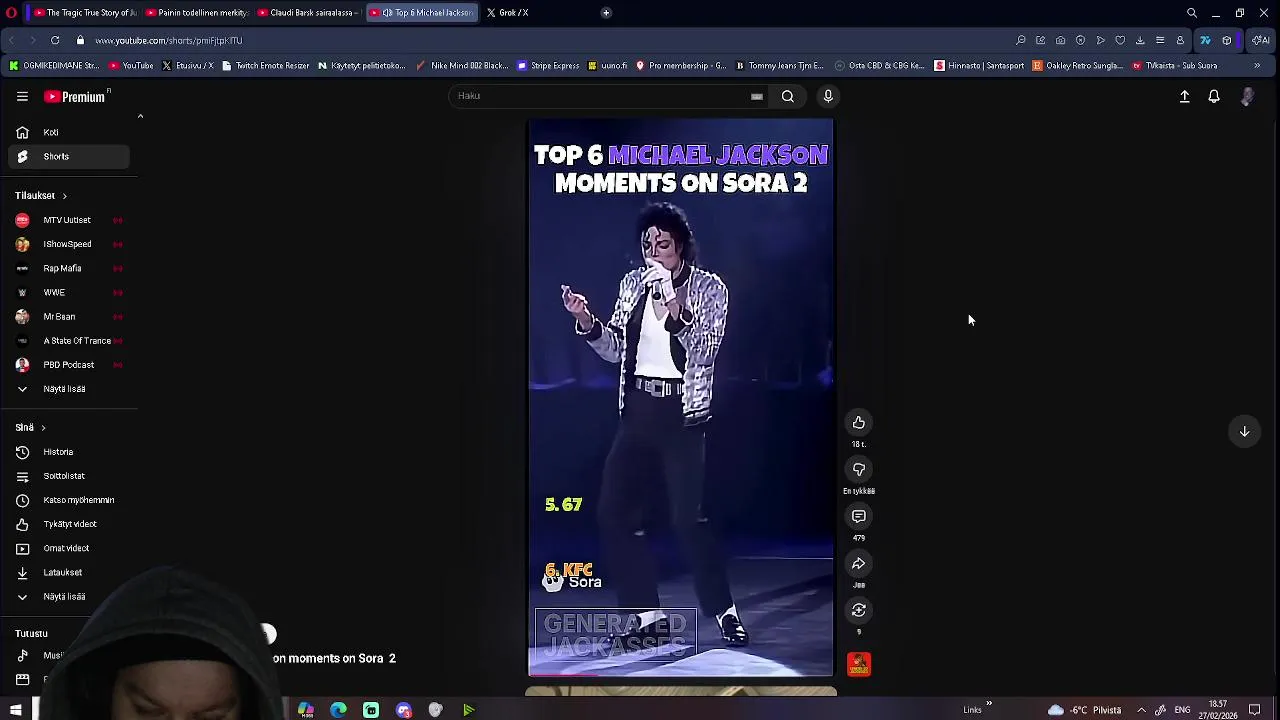Dislike the Short with thumbs down
Viewport: 1280px width, 720px height.
pyautogui.click(x=859, y=470)
